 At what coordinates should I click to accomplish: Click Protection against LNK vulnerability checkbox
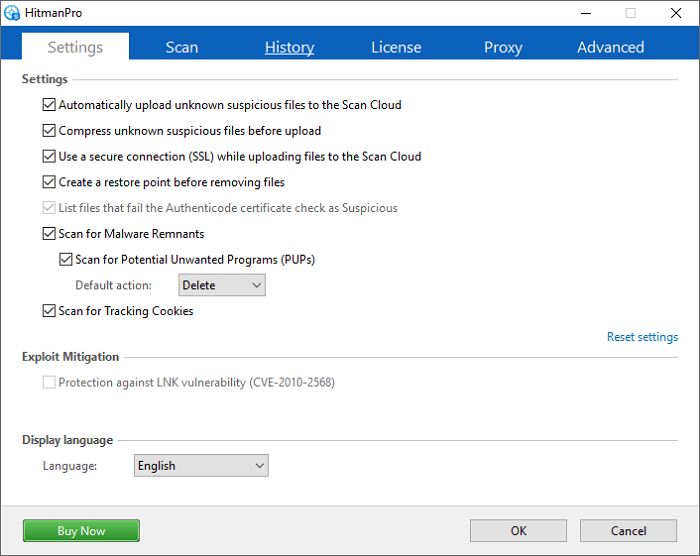click(x=49, y=382)
